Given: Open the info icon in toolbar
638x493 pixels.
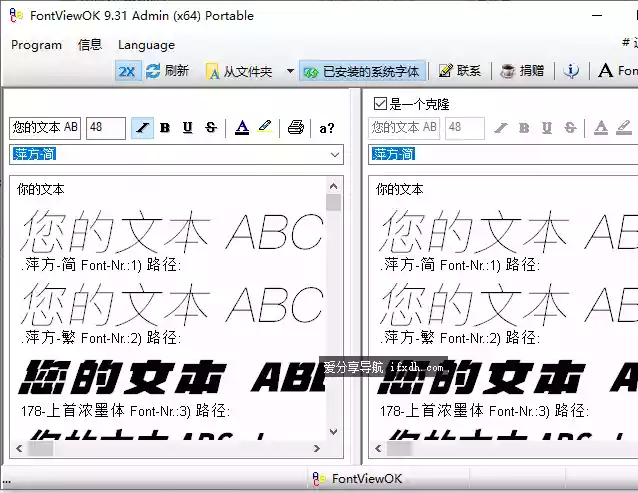Looking at the screenshot, I should point(571,71).
